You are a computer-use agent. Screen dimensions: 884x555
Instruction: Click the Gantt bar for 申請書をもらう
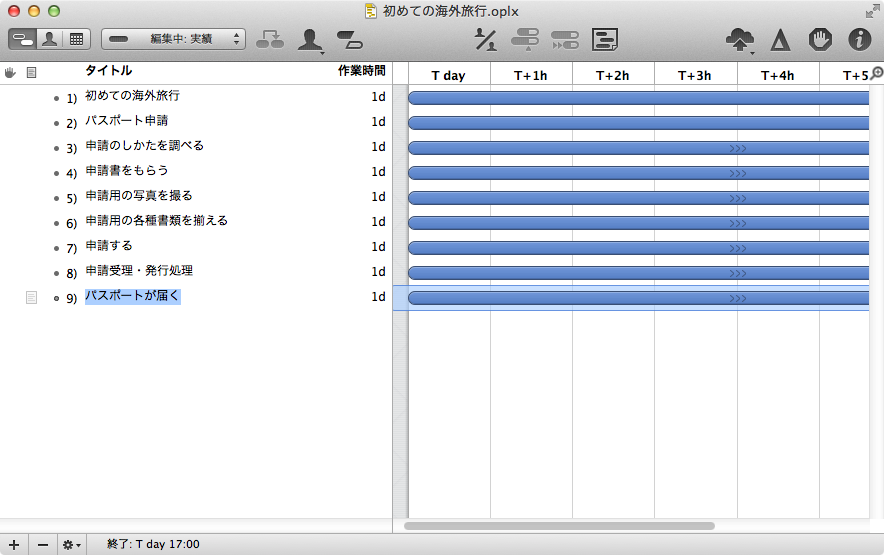(x=638, y=173)
